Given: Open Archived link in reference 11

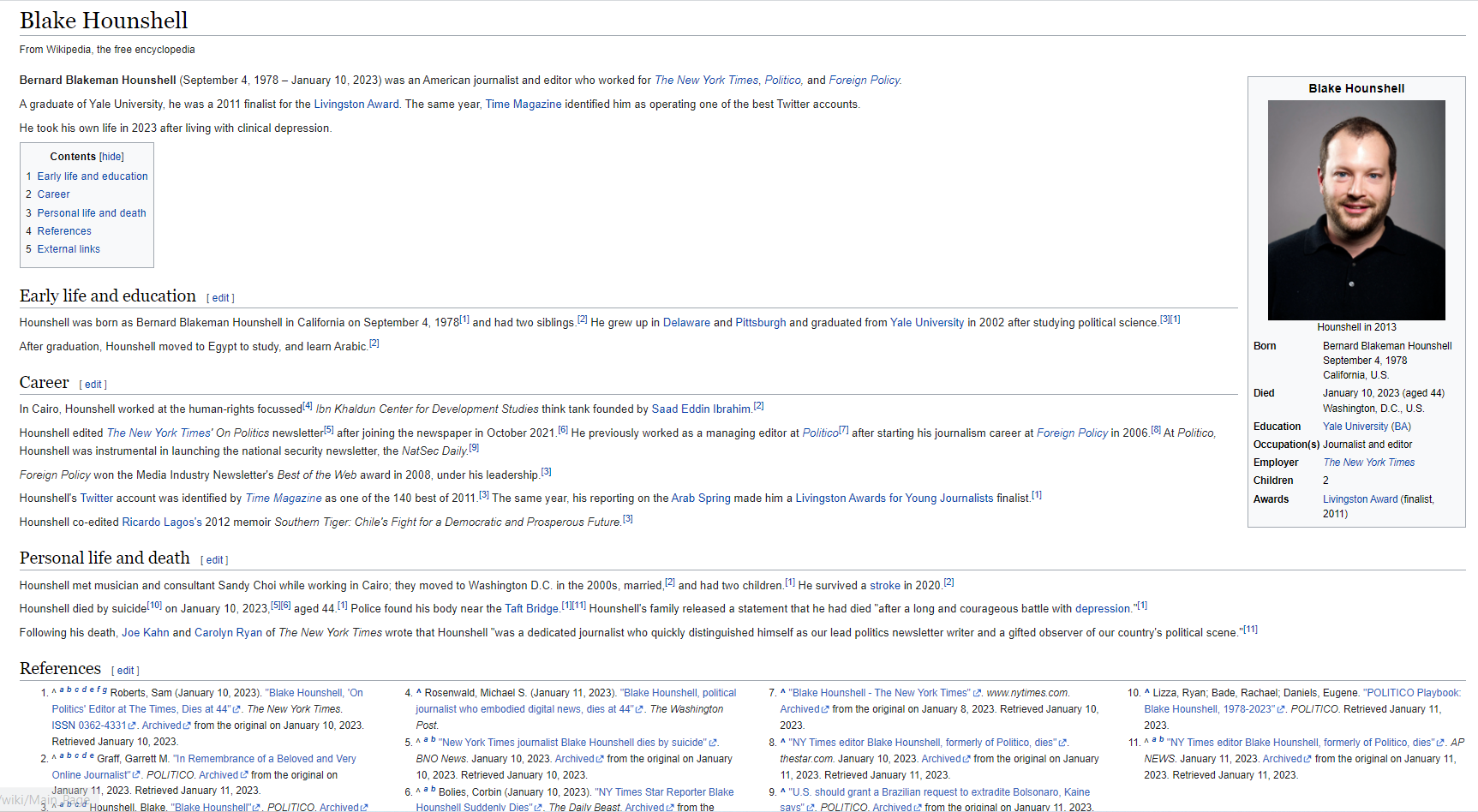Looking at the screenshot, I should point(1282,759).
